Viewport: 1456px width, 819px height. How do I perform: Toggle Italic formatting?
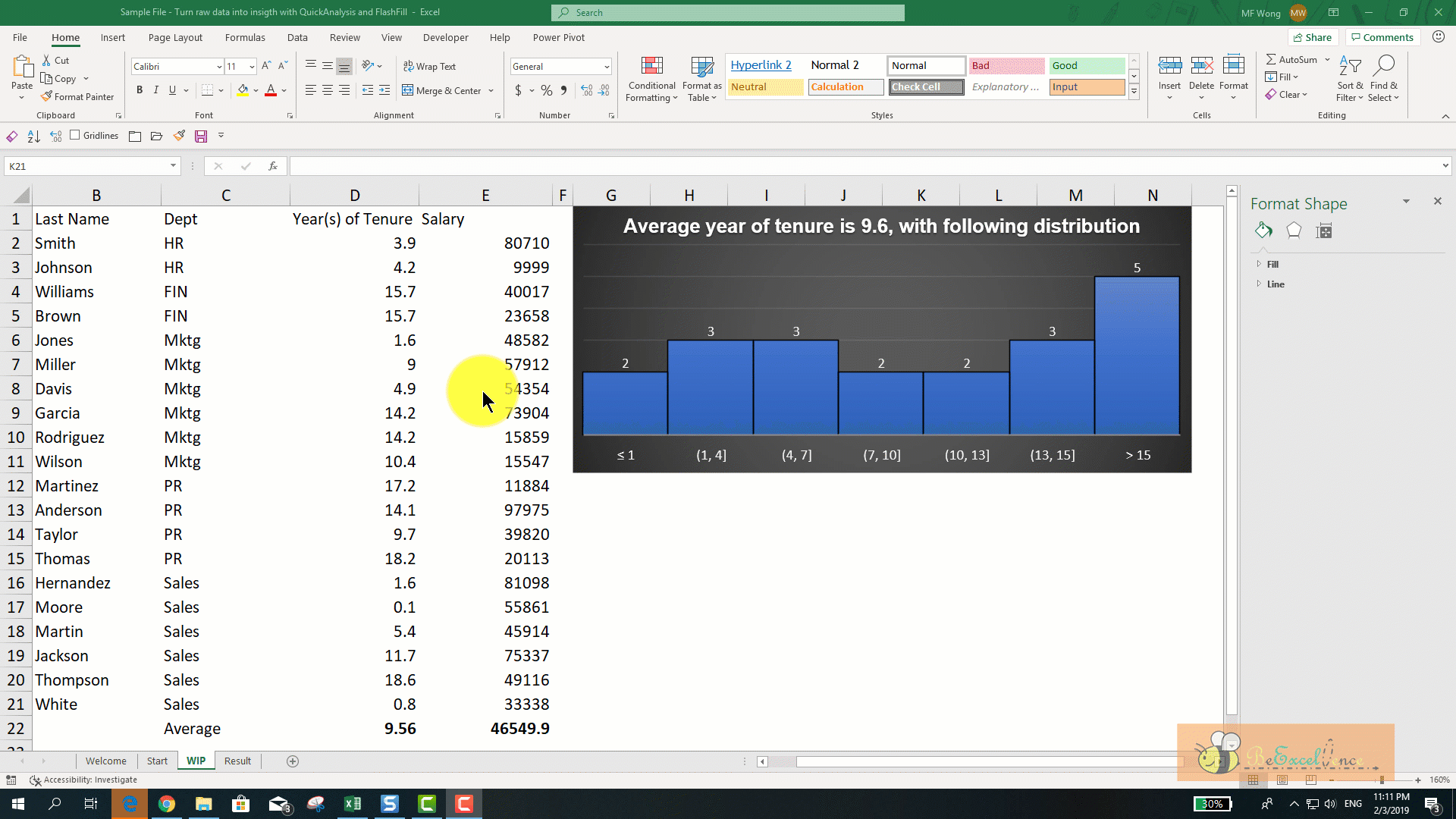156,90
